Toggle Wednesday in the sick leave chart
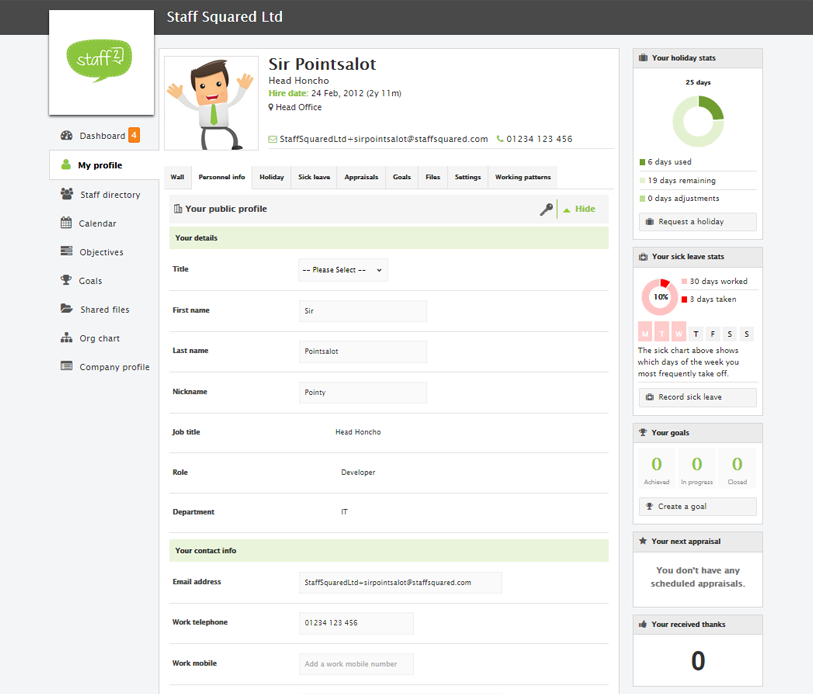 coord(678,333)
